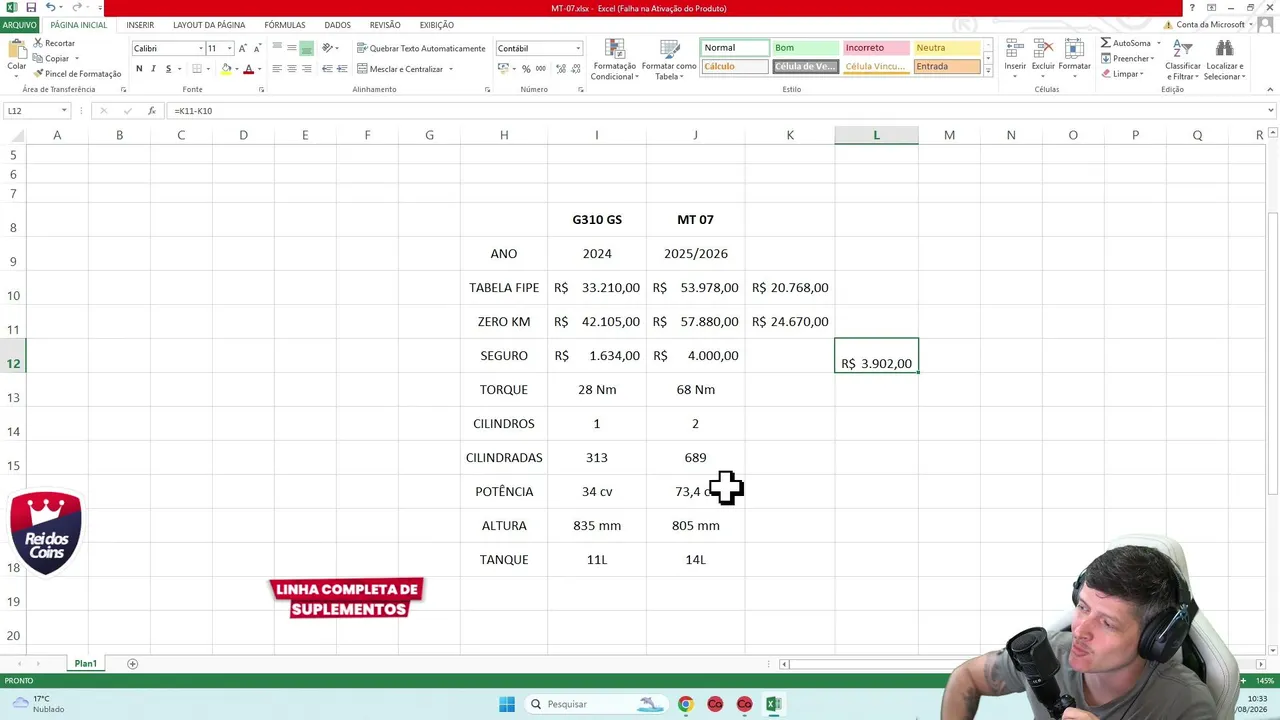1280x720 pixels.
Task: Copy selection with Copiar
Action: (51, 58)
